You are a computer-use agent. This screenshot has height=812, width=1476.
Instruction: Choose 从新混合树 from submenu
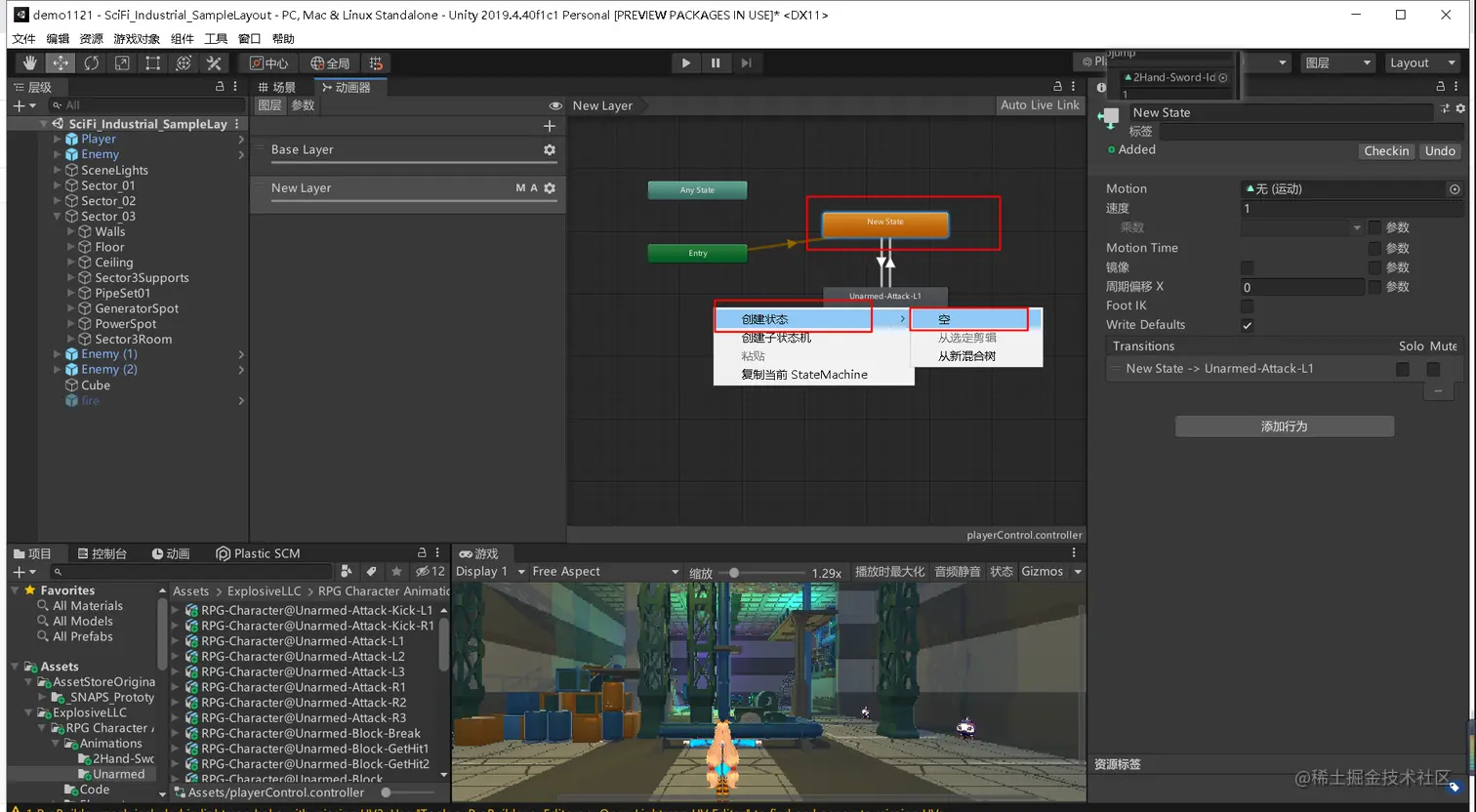[x=976, y=356]
